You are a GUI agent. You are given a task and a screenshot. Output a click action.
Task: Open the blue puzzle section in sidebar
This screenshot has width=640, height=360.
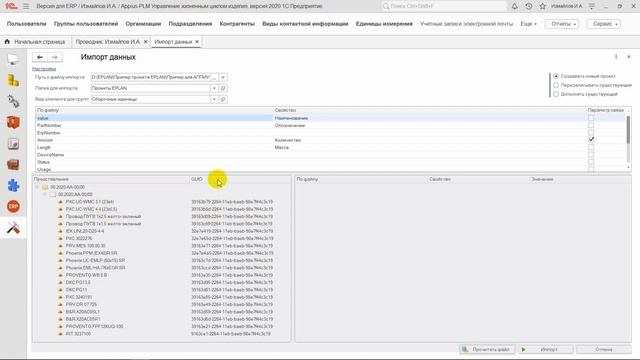click(x=13, y=185)
